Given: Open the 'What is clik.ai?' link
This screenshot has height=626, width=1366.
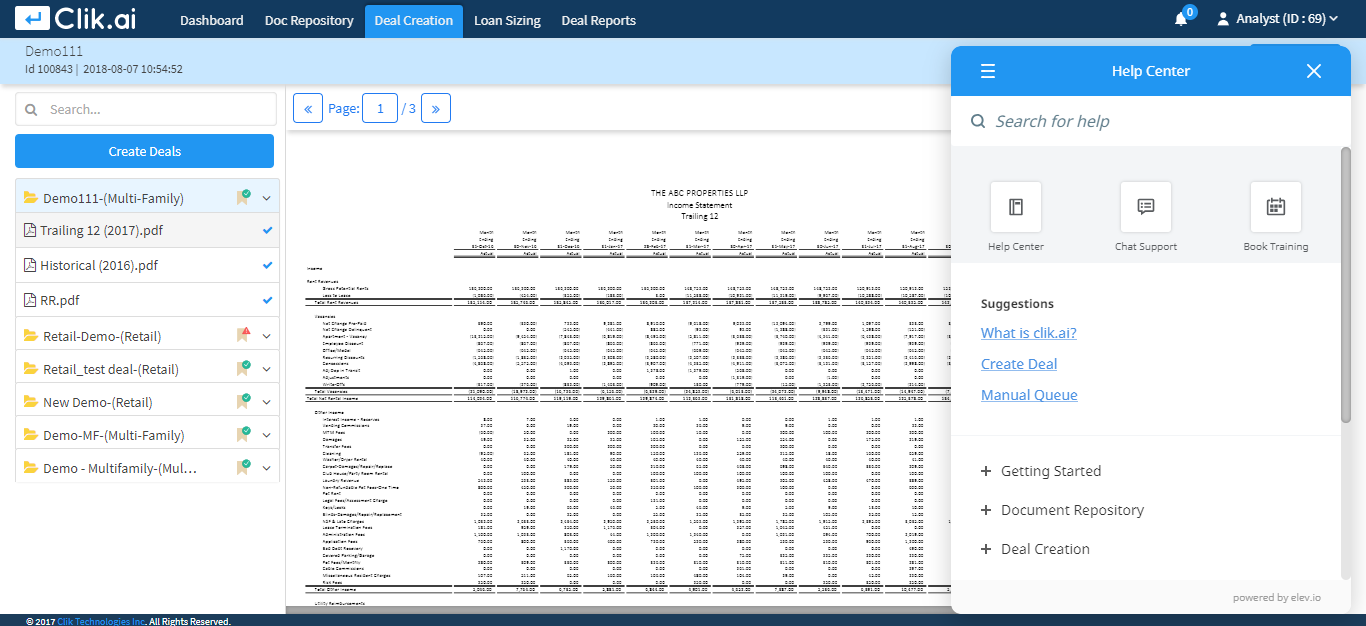Looking at the screenshot, I should [x=1029, y=333].
